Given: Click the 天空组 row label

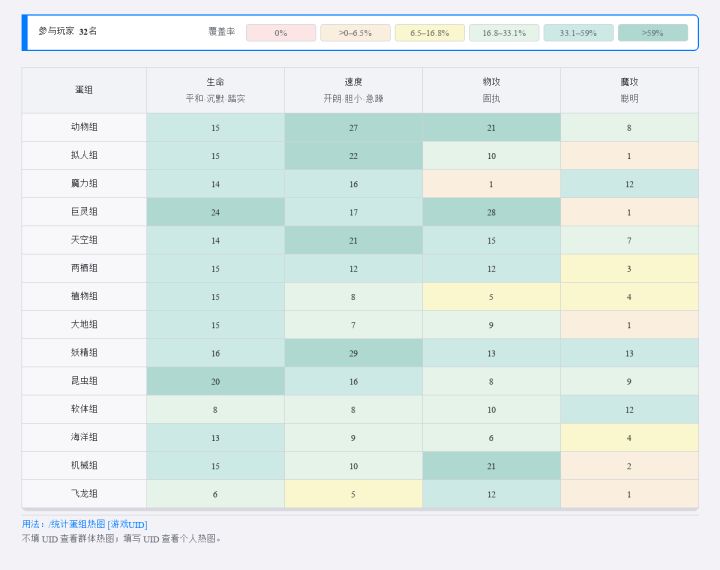Looking at the screenshot, I should [84, 240].
